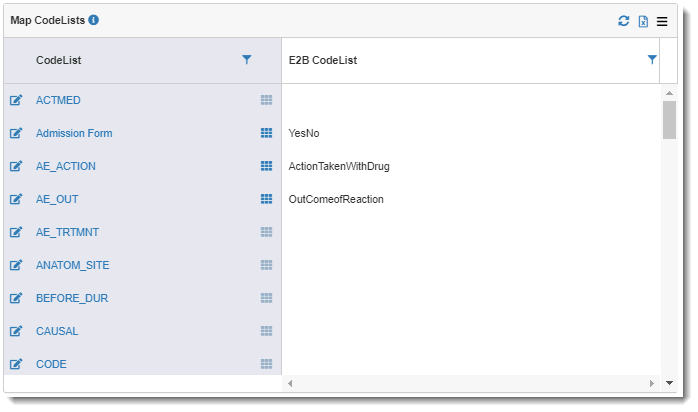Open the CodeList column filter
This screenshot has height=412, width=698.
tap(247, 60)
